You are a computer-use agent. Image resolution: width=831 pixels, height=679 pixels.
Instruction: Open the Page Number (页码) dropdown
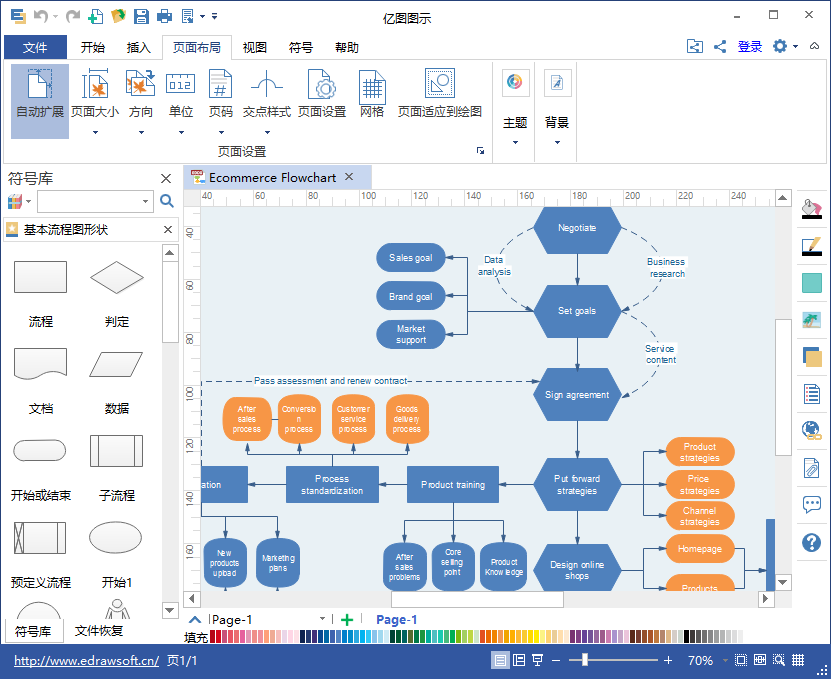(220, 101)
